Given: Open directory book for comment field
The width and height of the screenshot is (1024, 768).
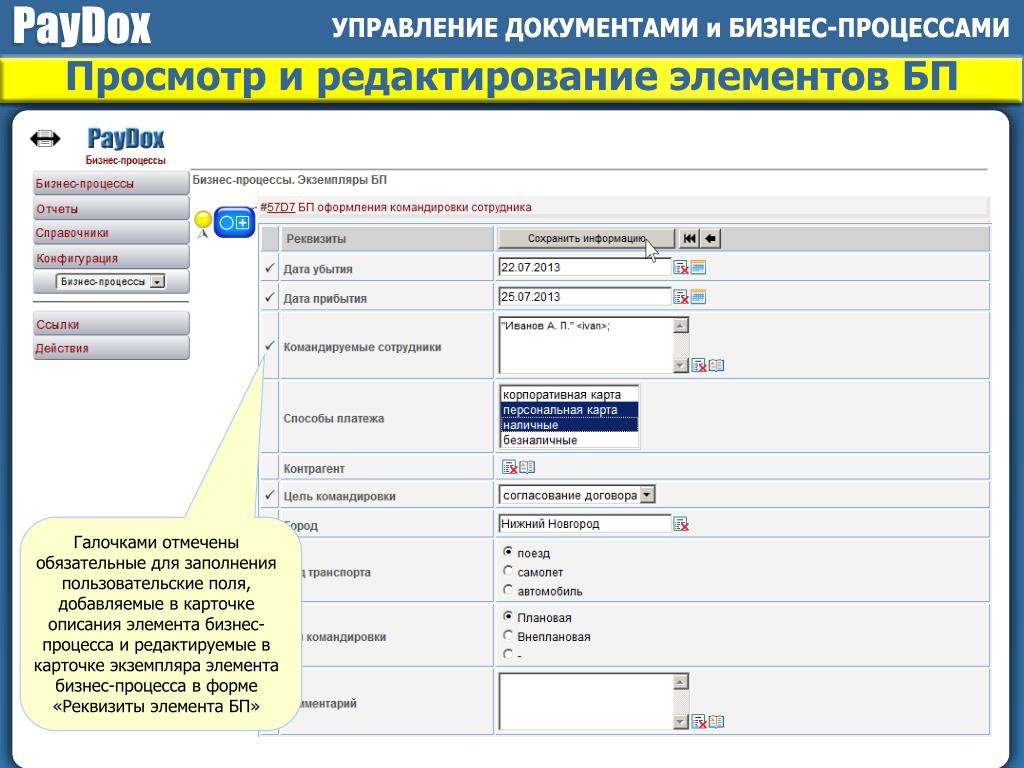Looking at the screenshot, I should [716, 722].
